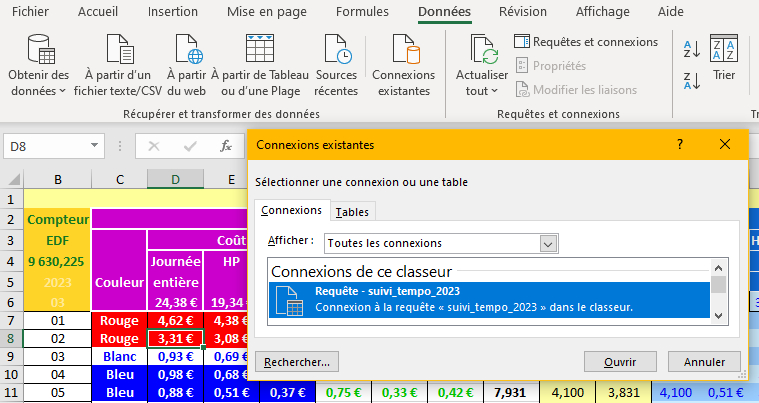The height and width of the screenshot is (403, 759).
Task: Click the dialog help question mark
Action: click(x=681, y=144)
